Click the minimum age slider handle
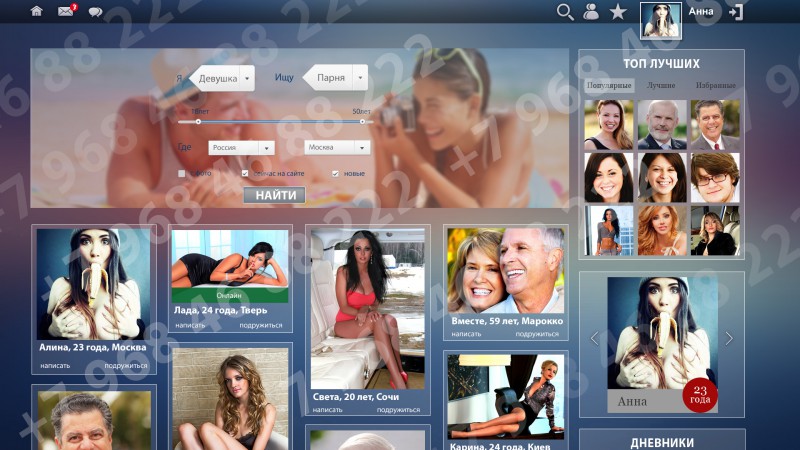Screen dimensions: 800x450 tap(198, 121)
